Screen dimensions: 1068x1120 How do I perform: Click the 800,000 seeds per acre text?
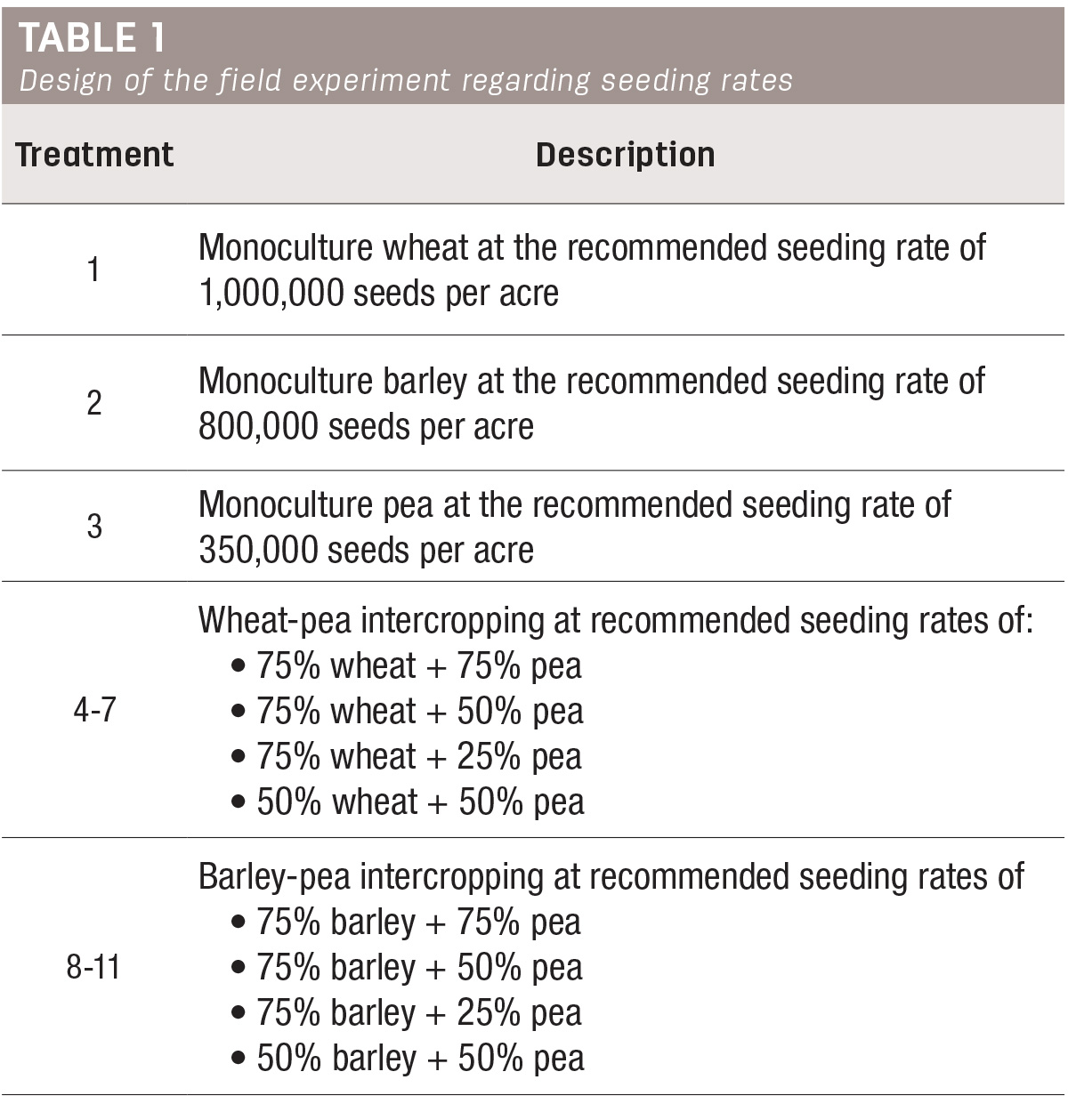(x=367, y=427)
